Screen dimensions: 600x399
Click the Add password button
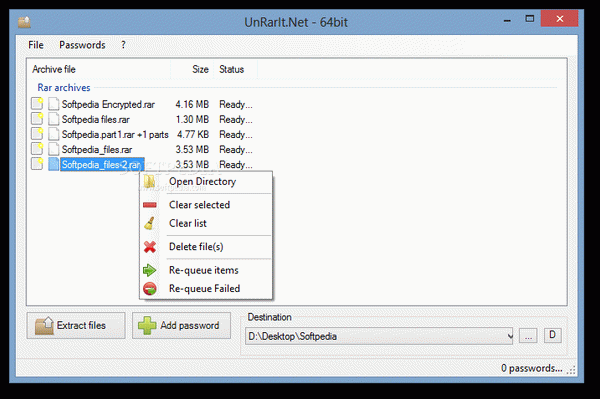tap(181, 326)
